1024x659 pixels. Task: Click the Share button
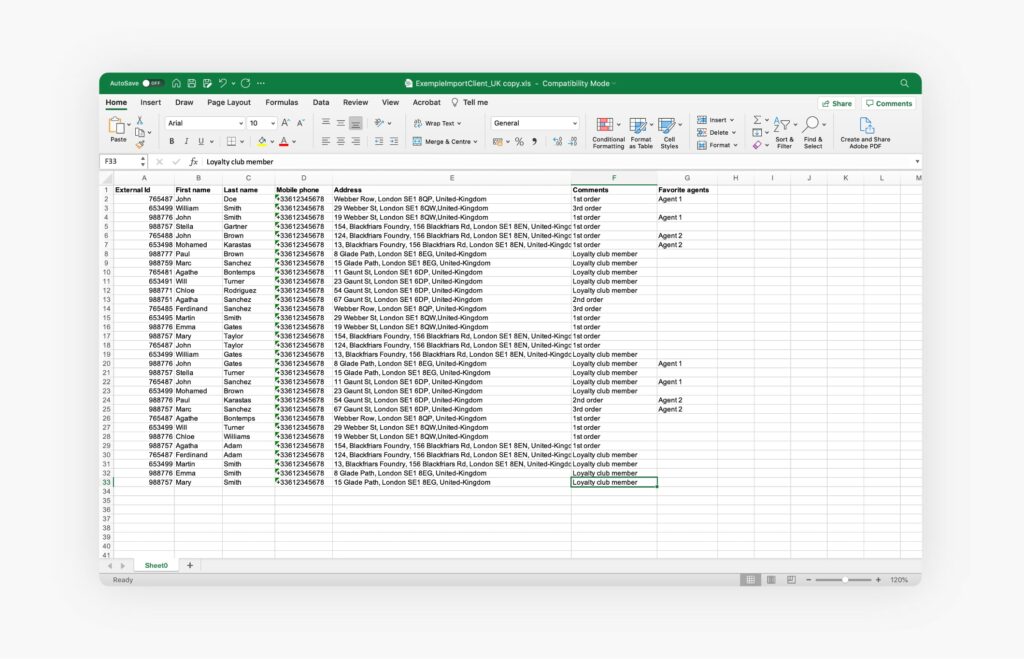coord(838,103)
